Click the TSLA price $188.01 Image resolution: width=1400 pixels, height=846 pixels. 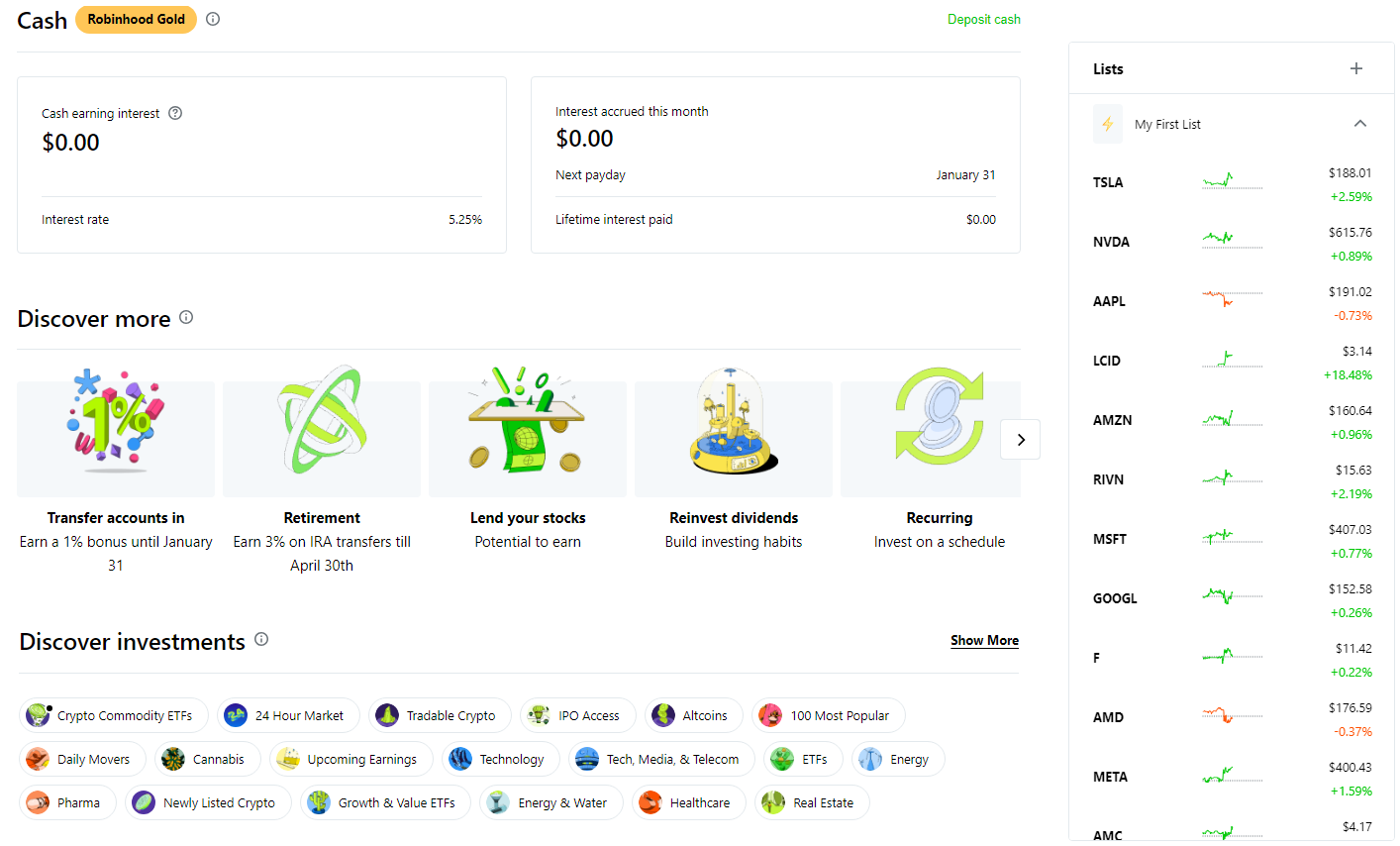pyautogui.click(x=1350, y=172)
